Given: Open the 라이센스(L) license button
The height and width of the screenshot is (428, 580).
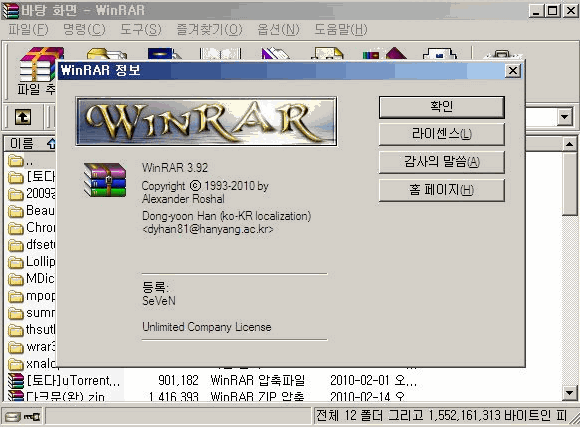Looking at the screenshot, I should (x=442, y=134).
